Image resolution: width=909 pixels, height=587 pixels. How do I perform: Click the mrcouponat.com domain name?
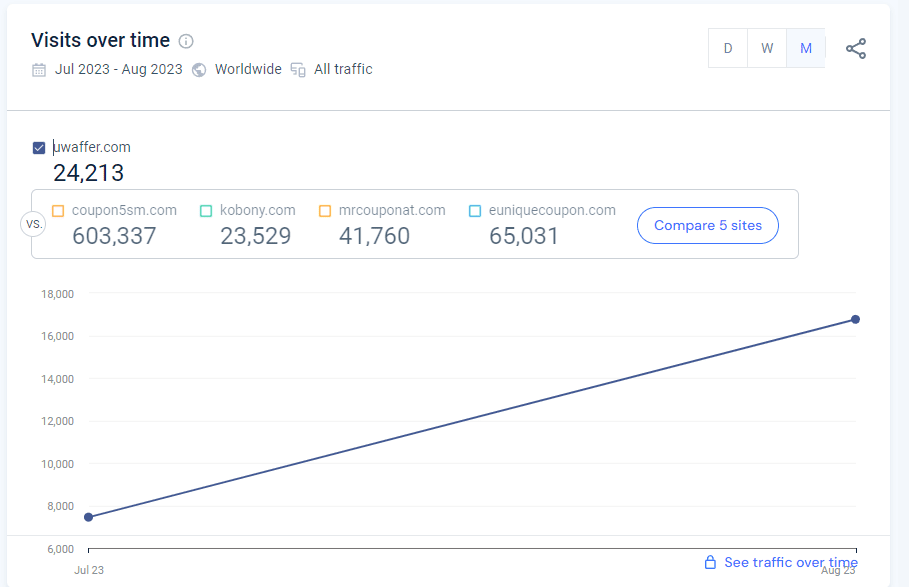(x=392, y=210)
